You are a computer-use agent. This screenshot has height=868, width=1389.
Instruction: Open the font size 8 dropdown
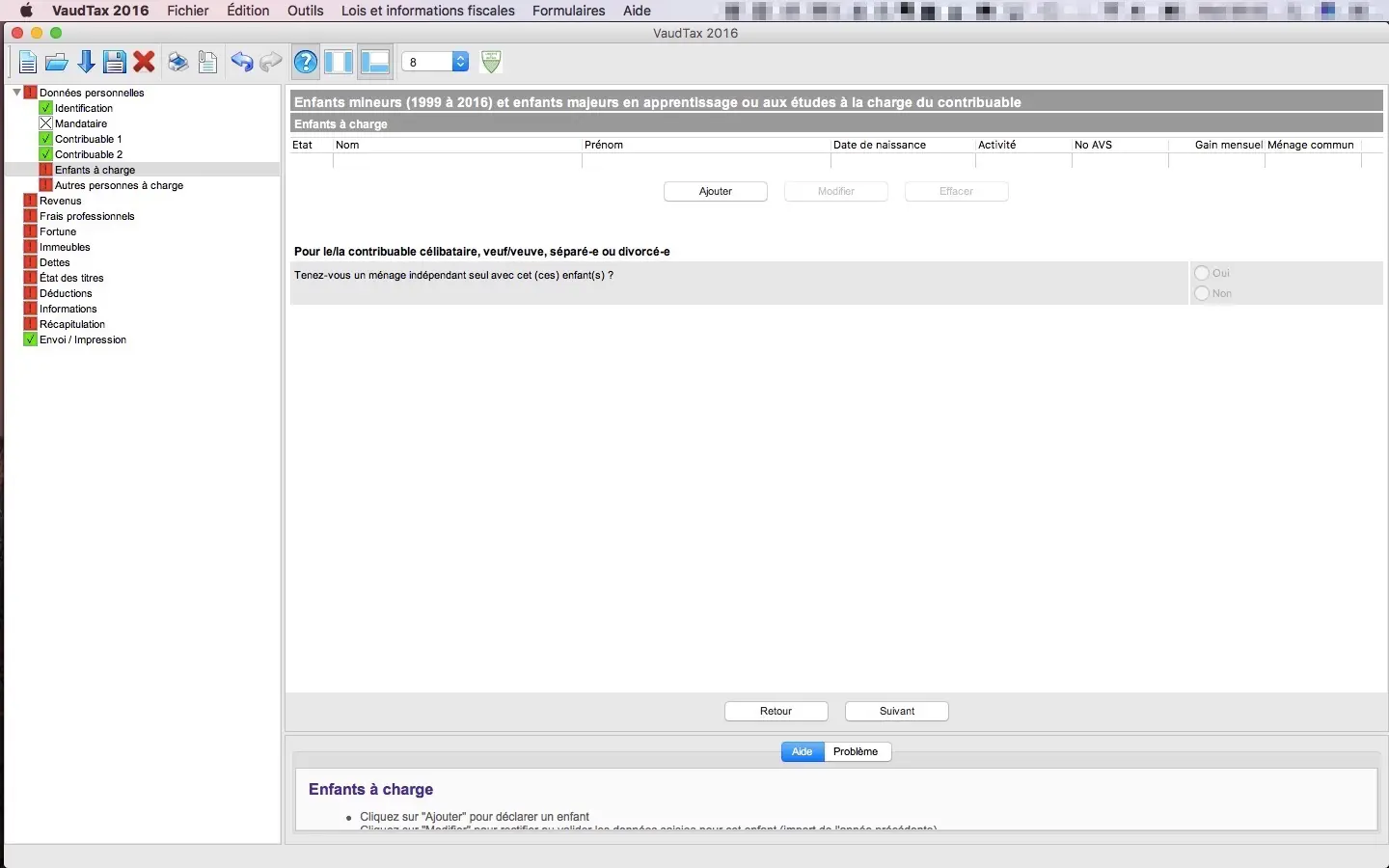click(435, 62)
